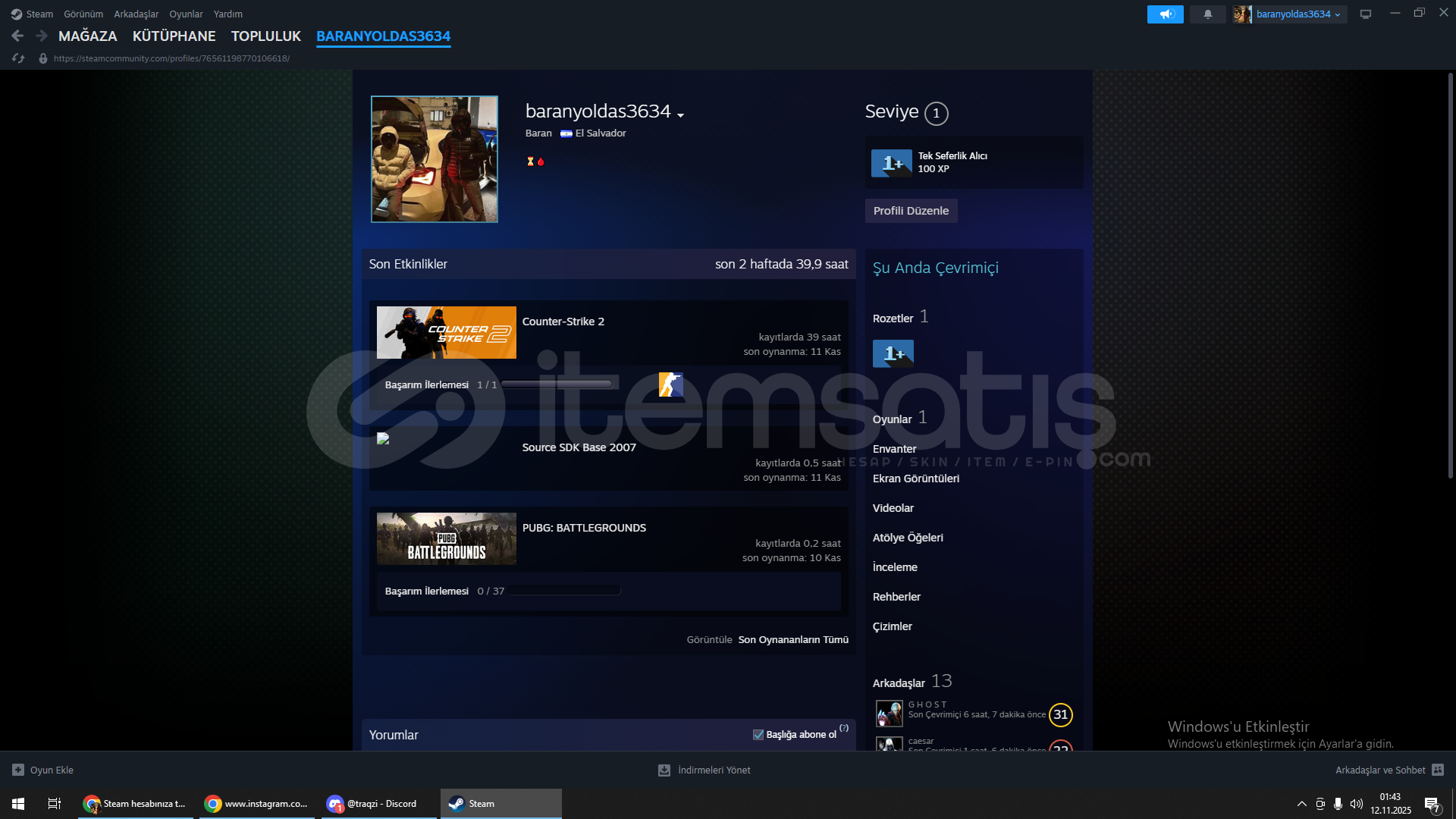Screen dimensions: 1456x819
Task: Show hidden icons in the system tray
Action: tap(1301, 804)
